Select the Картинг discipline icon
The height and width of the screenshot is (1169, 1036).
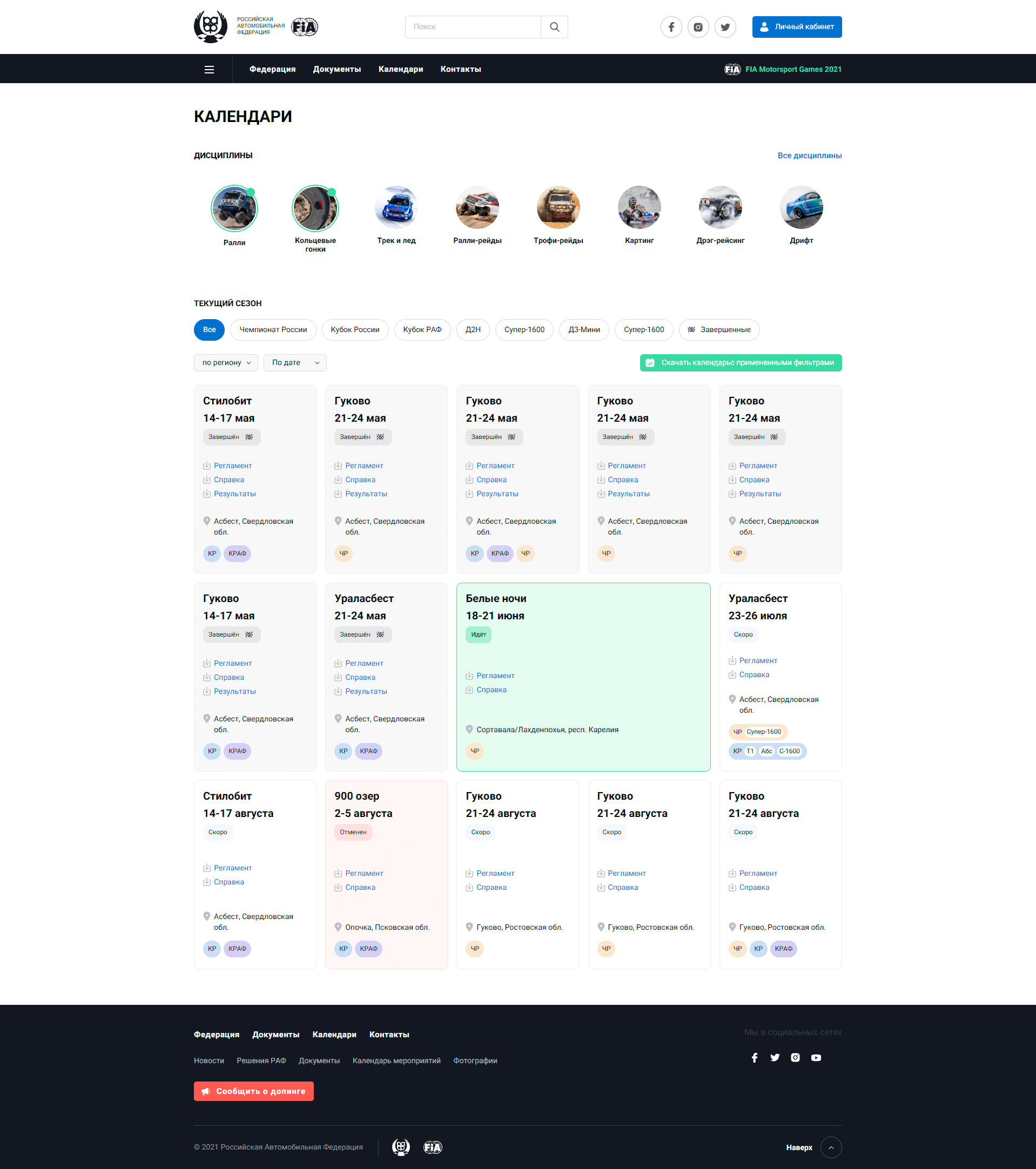point(640,207)
